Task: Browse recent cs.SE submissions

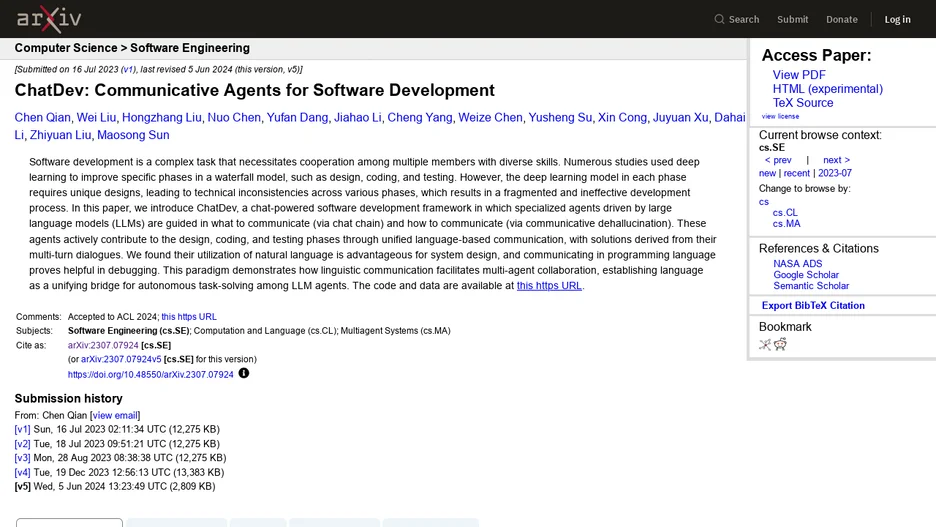Action: pyautogui.click(x=796, y=173)
